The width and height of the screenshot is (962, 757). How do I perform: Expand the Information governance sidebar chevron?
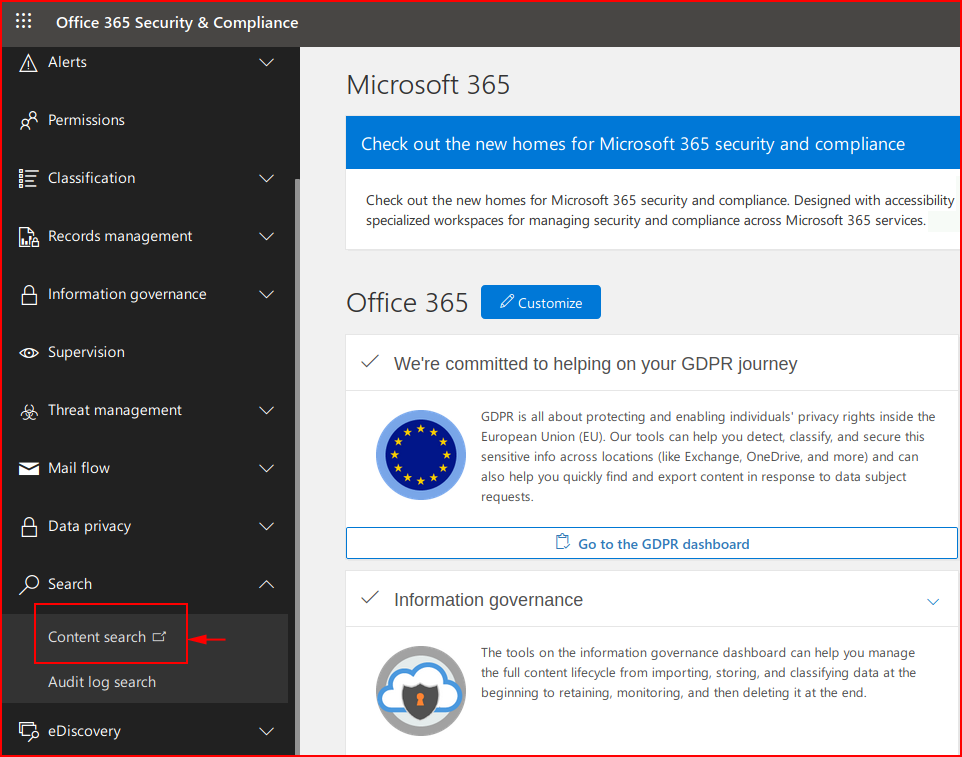coord(266,294)
